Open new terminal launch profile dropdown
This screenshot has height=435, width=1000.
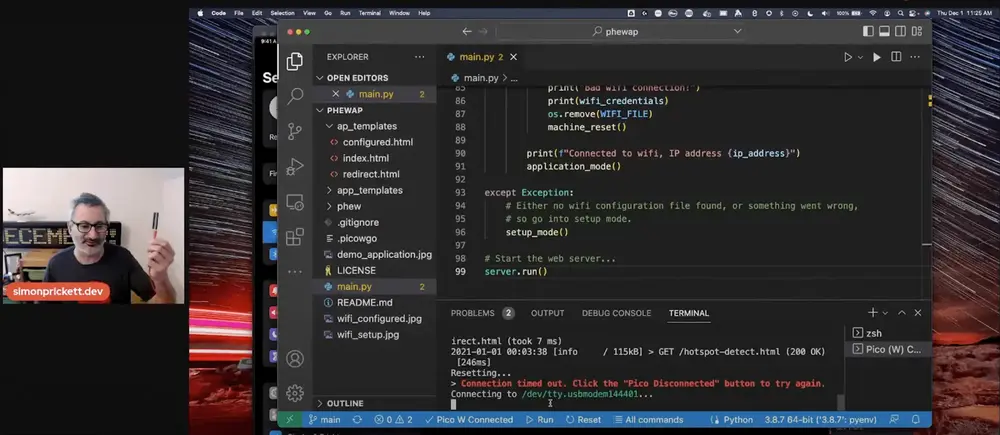885,313
